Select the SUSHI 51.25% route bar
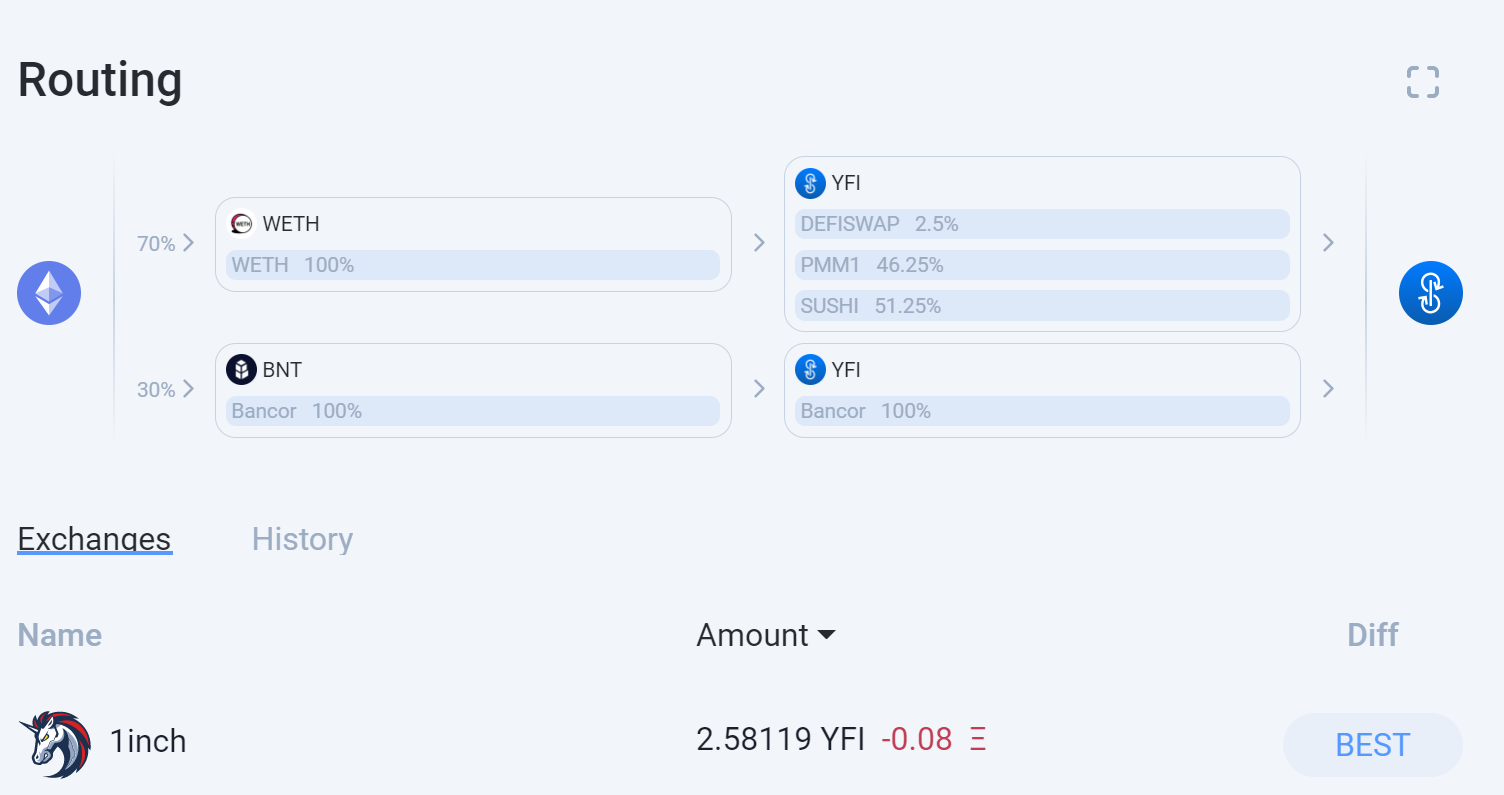This screenshot has width=1504, height=795. (x=1042, y=306)
